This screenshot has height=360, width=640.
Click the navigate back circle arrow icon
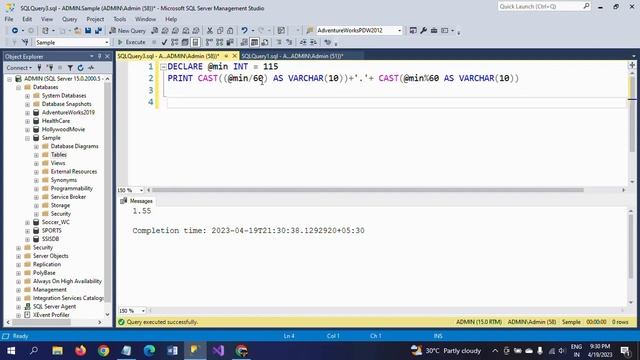15,31
